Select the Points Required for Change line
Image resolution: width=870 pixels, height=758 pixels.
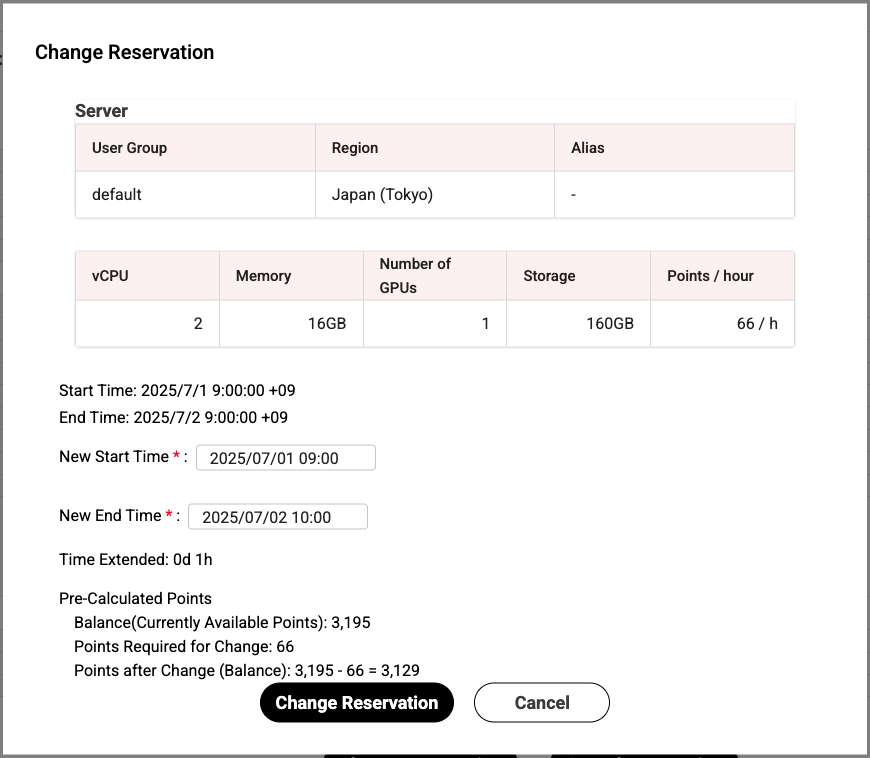coord(184,647)
